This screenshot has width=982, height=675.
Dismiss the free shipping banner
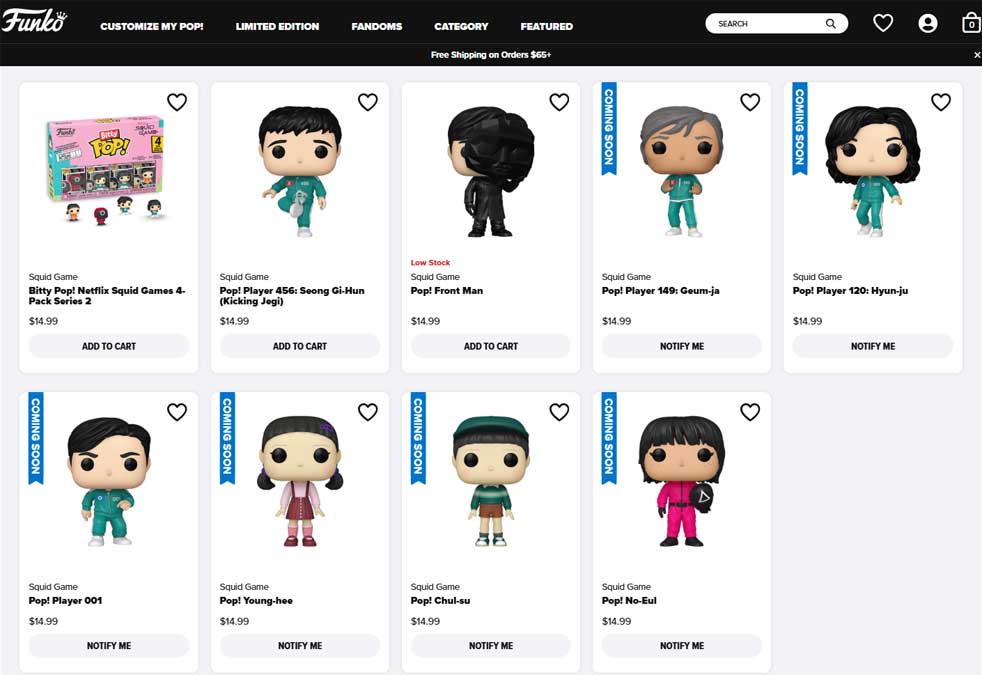click(x=976, y=55)
